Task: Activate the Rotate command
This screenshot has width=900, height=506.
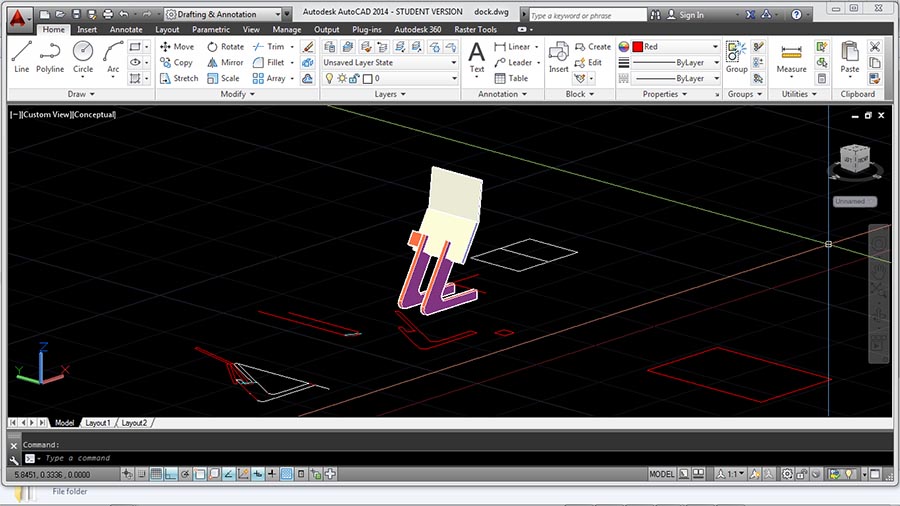Action: pyautogui.click(x=226, y=46)
